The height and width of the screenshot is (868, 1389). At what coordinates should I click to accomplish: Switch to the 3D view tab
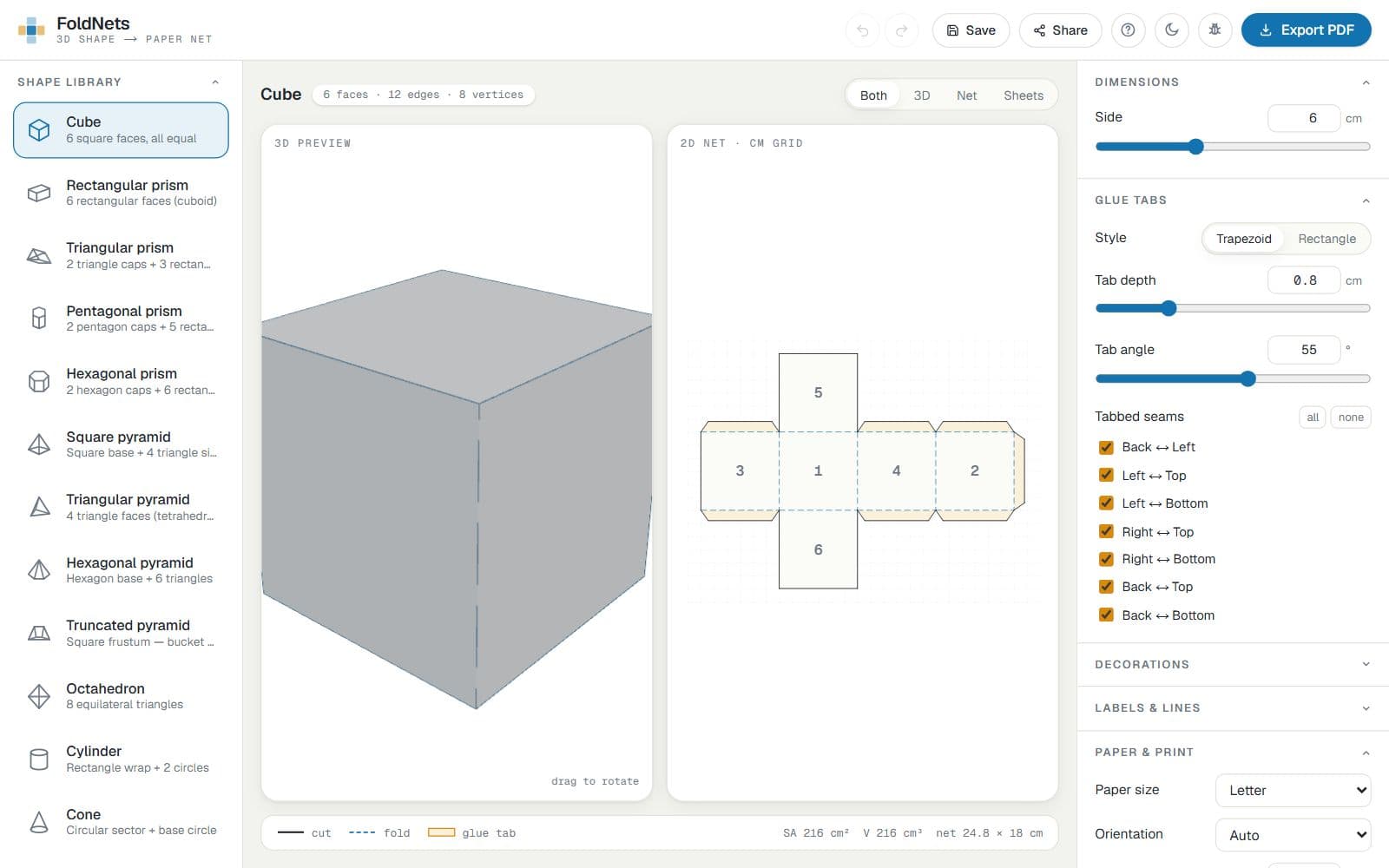tap(922, 95)
